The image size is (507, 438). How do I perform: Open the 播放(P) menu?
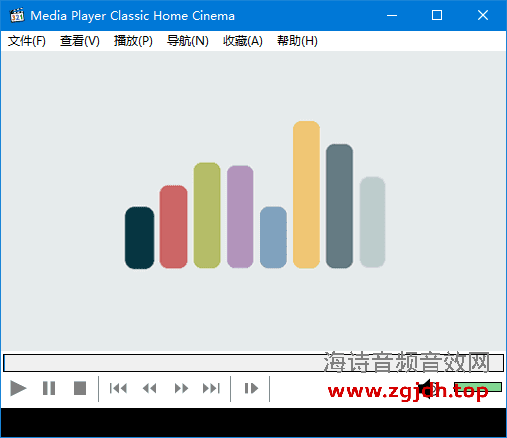pyautogui.click(x=133, y=41)
